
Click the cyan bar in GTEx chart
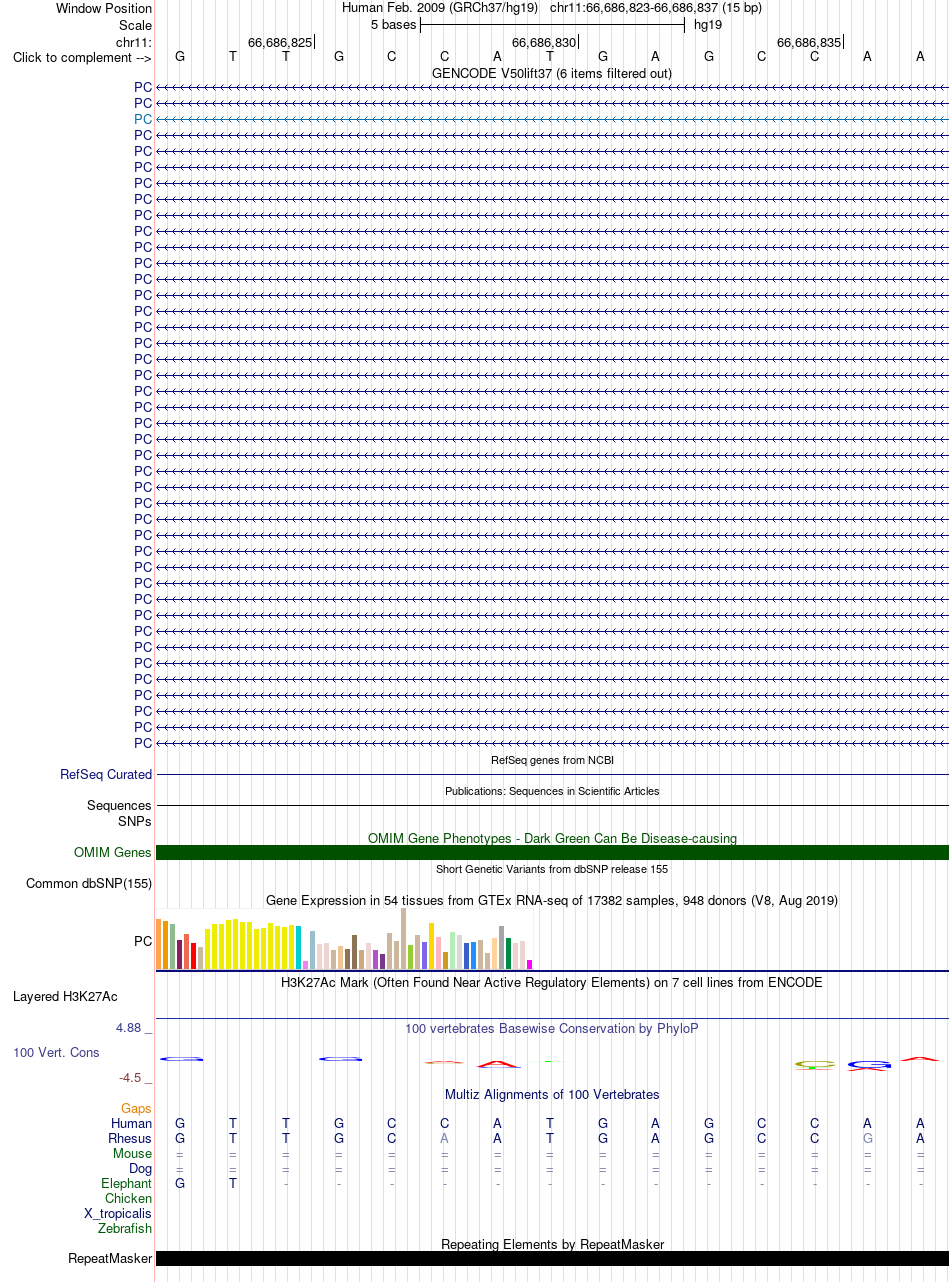tap(299, 948)
